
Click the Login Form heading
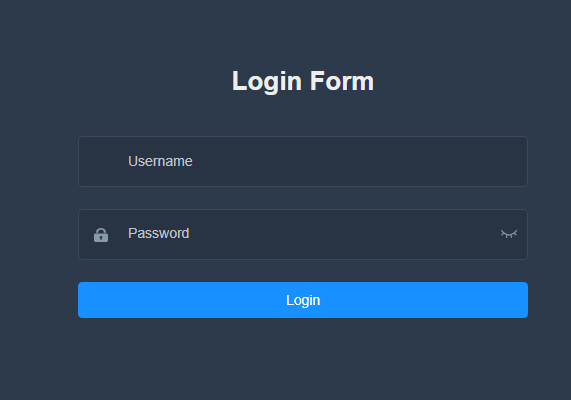(x=303, y=81)
